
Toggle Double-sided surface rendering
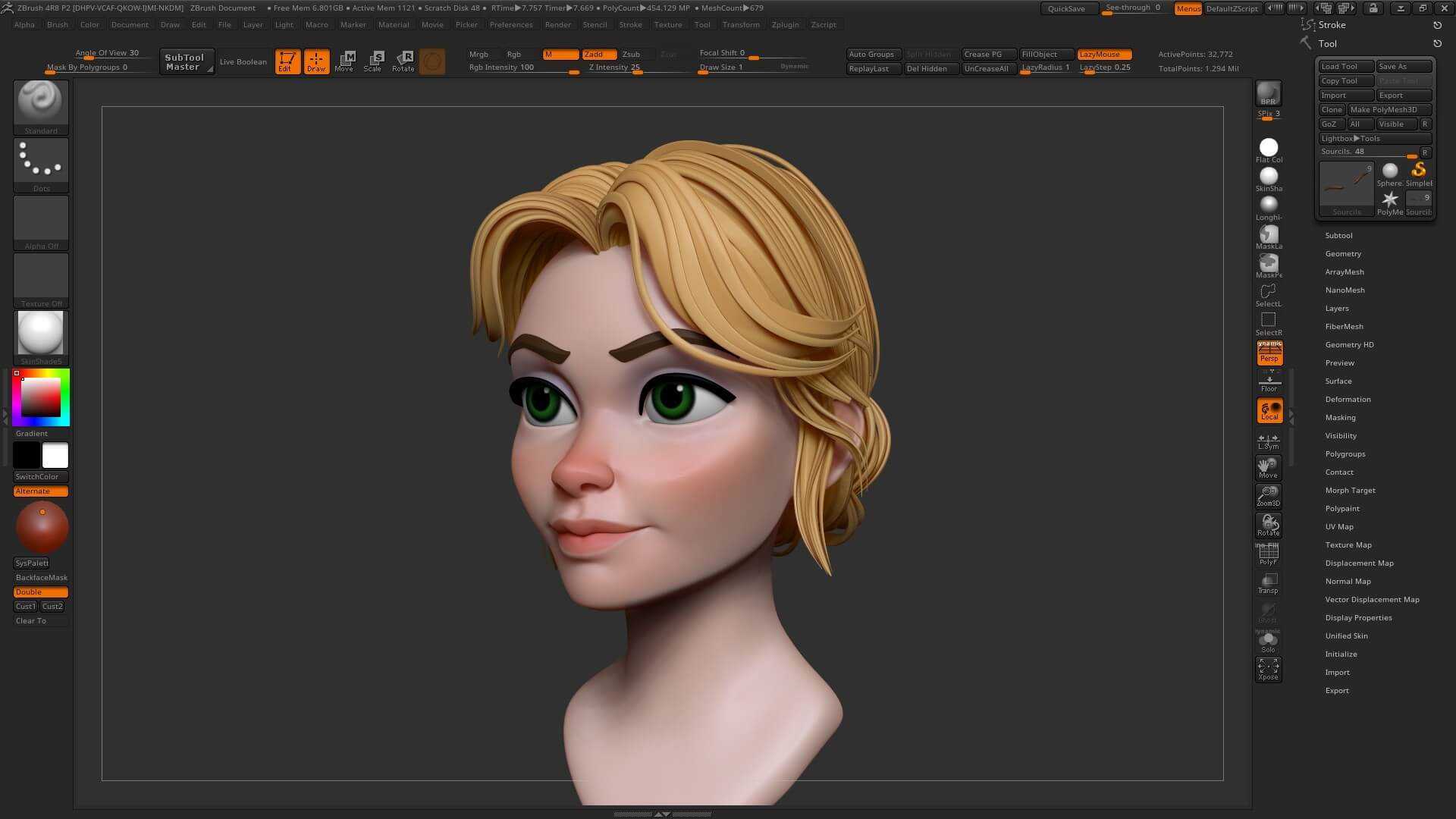point(40,591)
